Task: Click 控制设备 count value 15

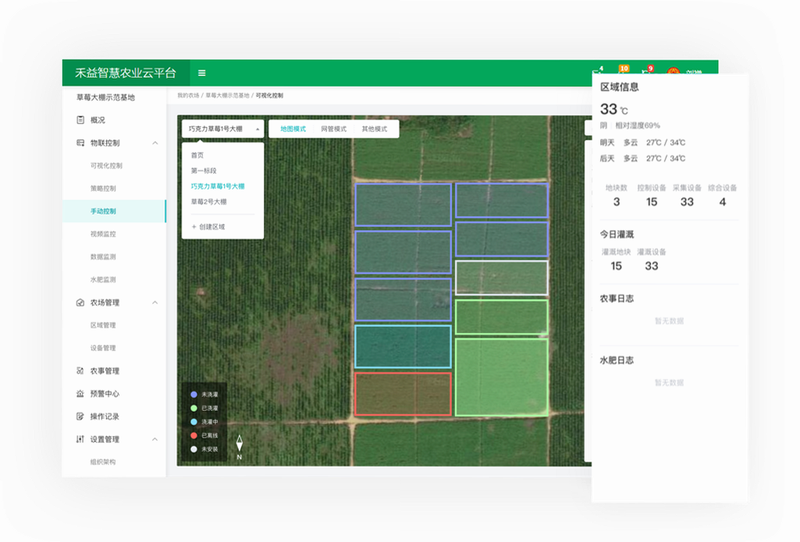Action: [652, 202]
